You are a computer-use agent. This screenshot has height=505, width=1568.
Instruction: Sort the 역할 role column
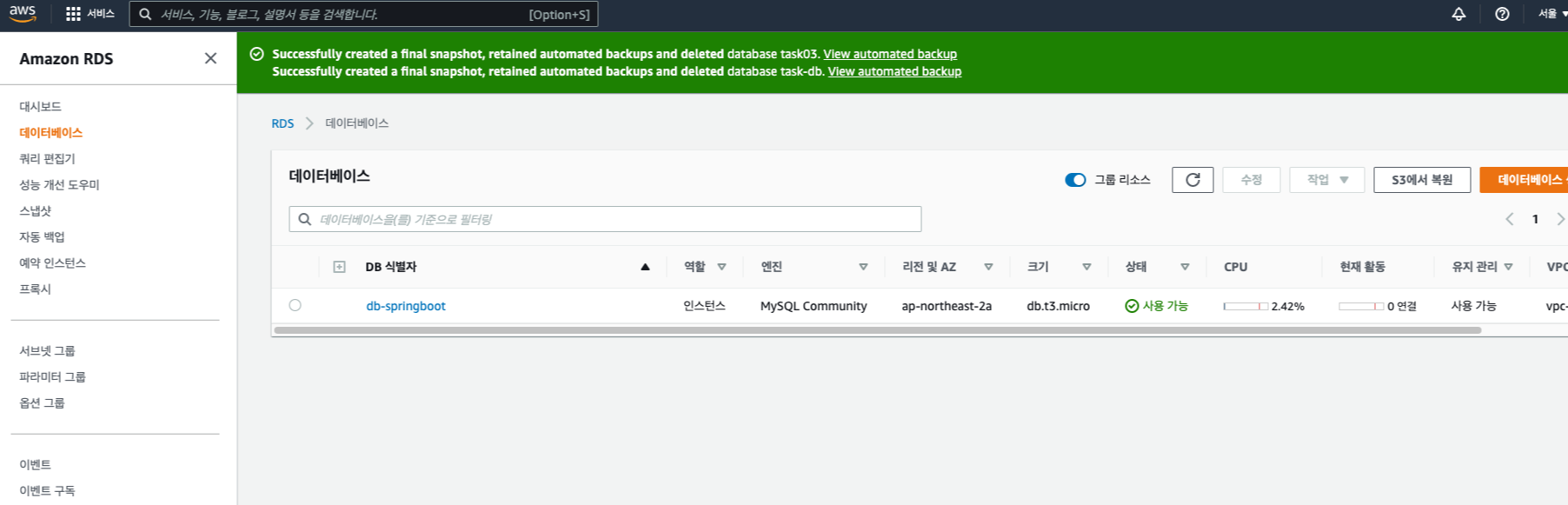(721, 267)
